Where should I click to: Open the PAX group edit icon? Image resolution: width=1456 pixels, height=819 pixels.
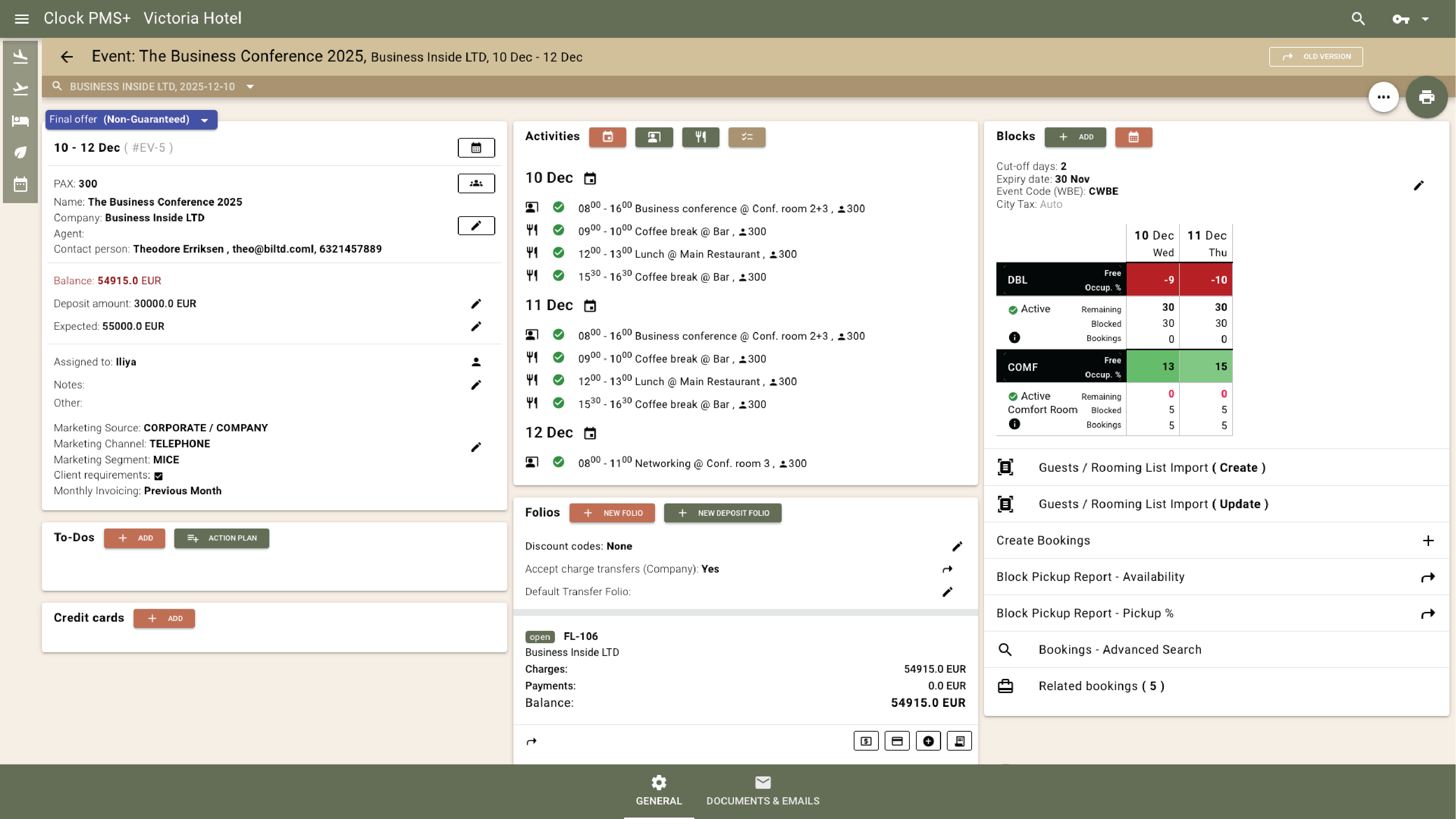coord(476,183)
